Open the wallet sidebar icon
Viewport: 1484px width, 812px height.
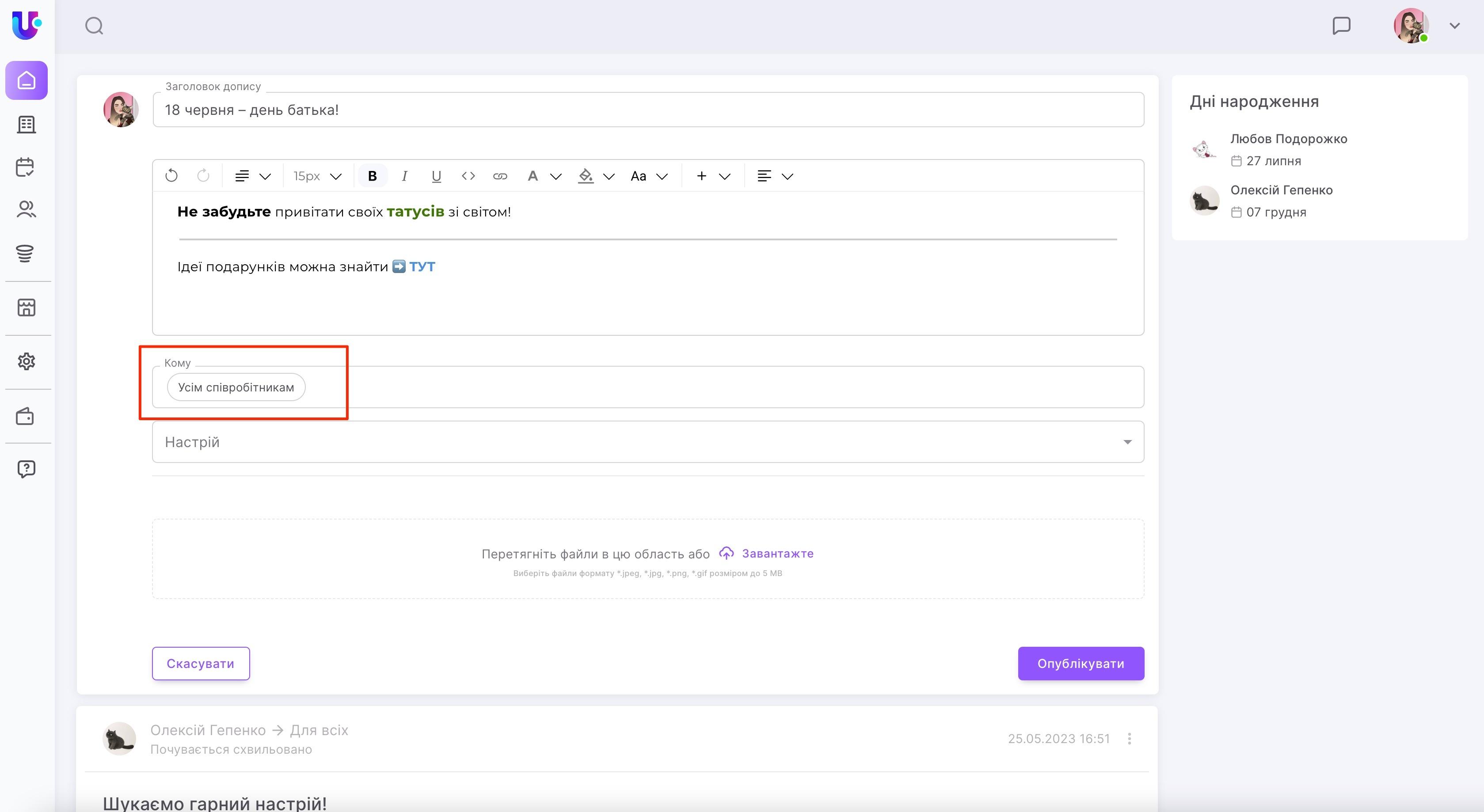[x=26, y=416]
